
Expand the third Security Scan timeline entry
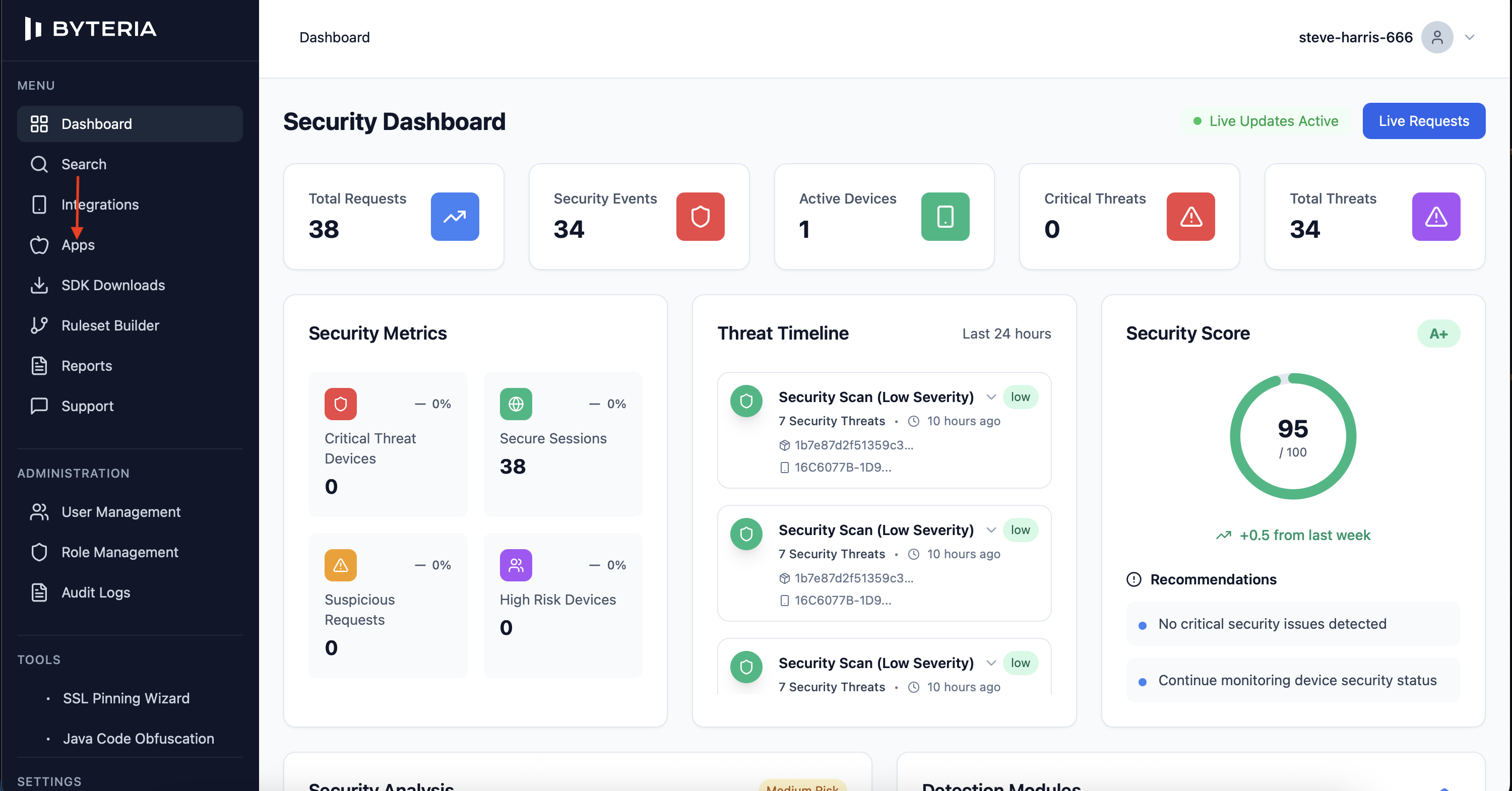[x=991, y=663]
